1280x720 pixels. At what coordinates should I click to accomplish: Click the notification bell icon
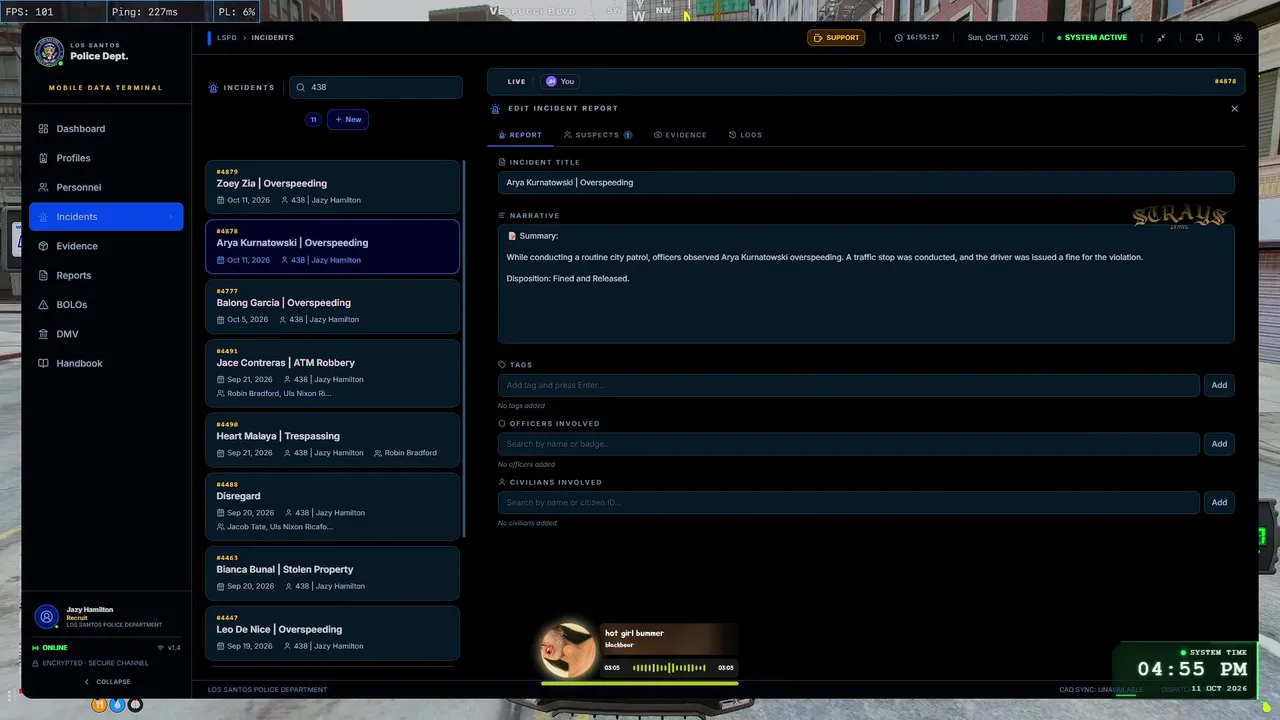tap(1199, 38)
